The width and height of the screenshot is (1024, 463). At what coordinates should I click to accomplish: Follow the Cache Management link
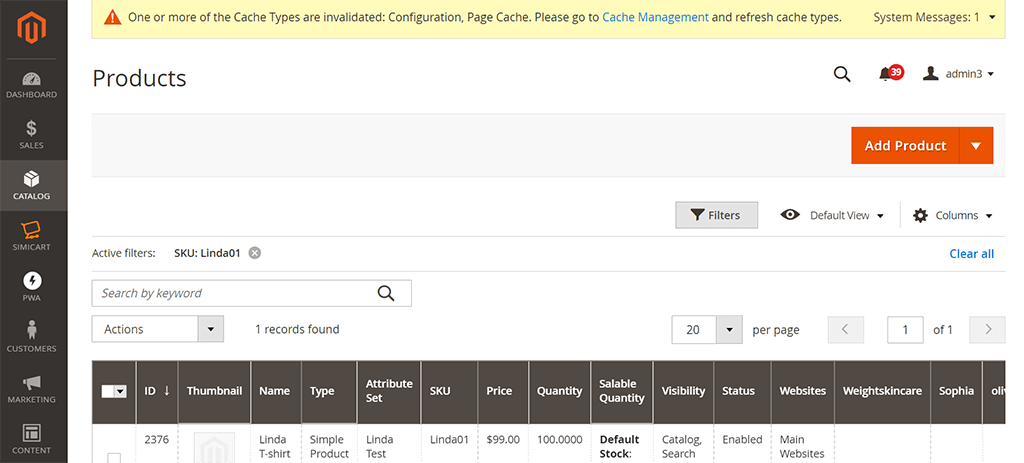pyautogui.click(x=655, y=17)
